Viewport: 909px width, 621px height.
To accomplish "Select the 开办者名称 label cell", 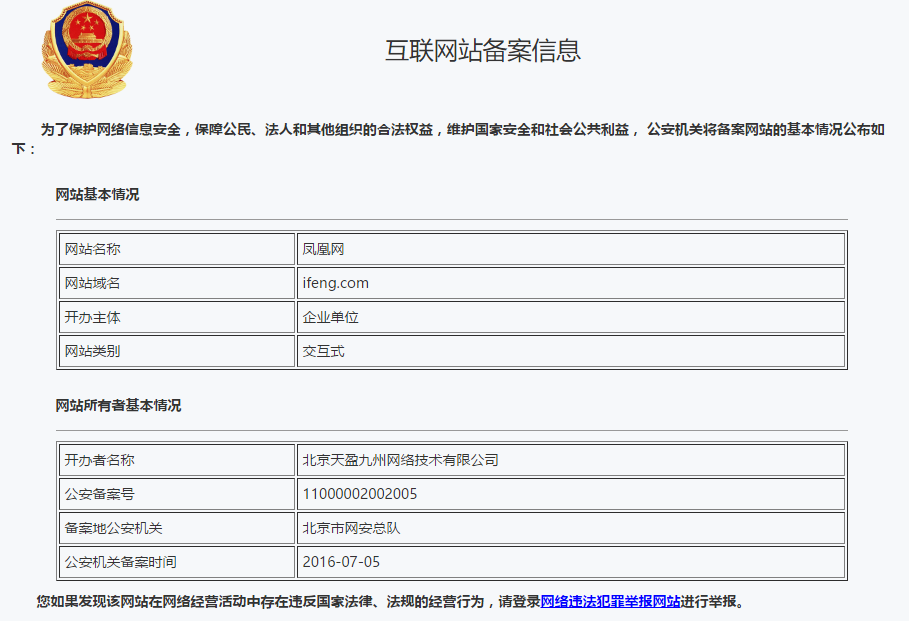I will pyautogui.click(x=177, y=460).
